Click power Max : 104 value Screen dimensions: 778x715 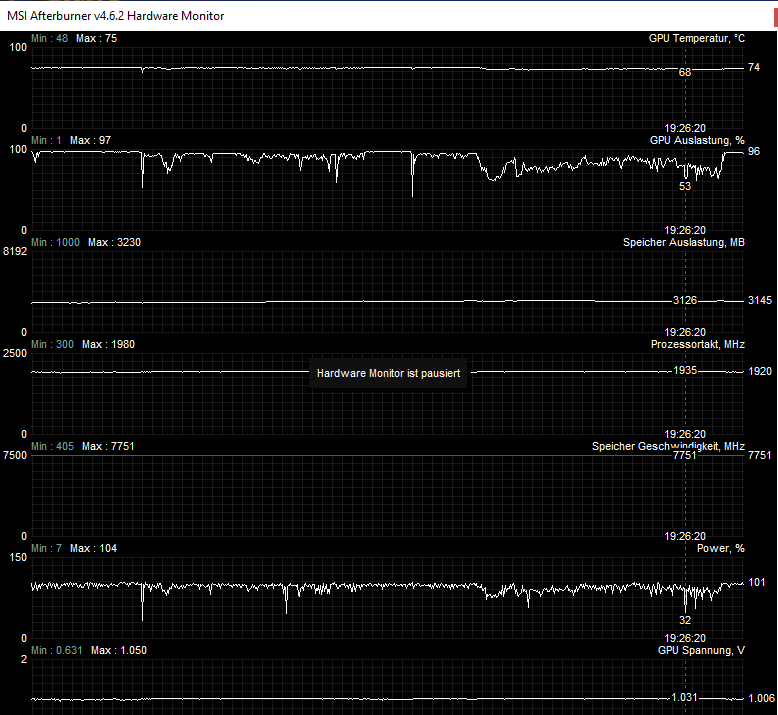tap(93, 548)
